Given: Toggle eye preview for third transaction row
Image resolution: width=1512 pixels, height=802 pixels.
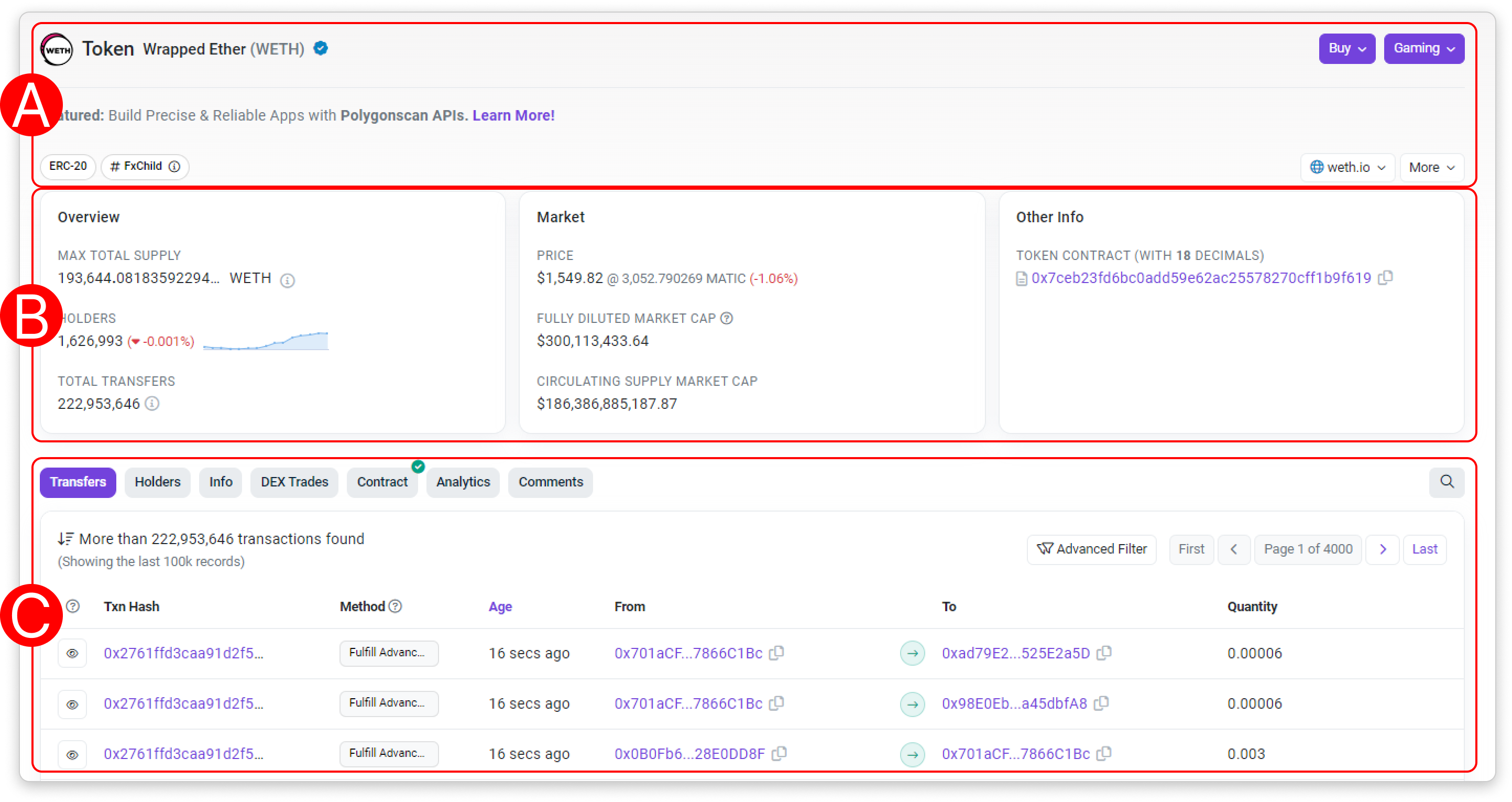Looking at the screenshot, I should pos(72,754).
